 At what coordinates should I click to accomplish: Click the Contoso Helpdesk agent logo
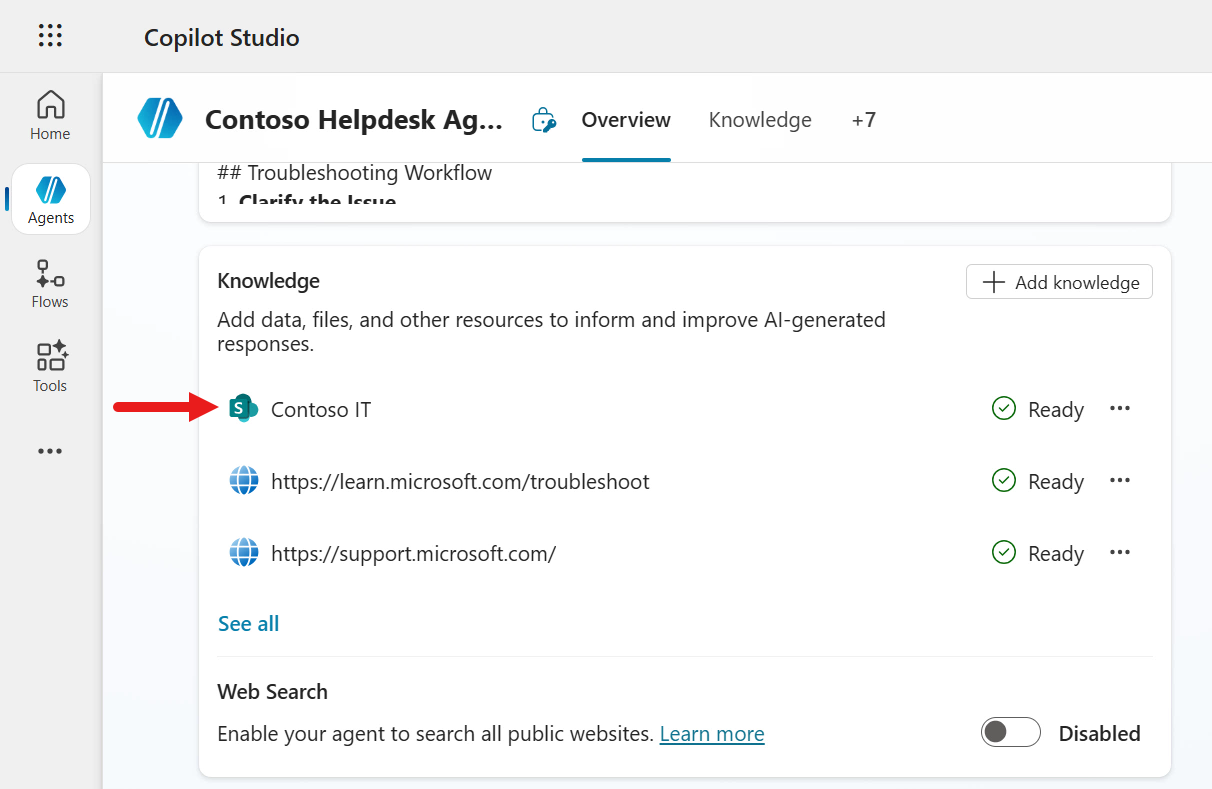pyautogui.click(x=160, y=119)
